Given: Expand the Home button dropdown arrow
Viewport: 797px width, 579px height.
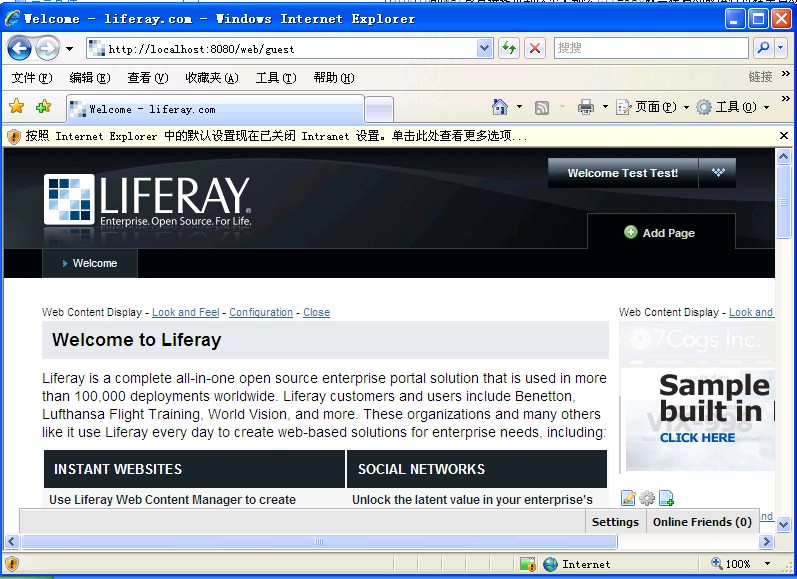Looking at the screenshot, I should pyautogui.click(x=519, y=107).
